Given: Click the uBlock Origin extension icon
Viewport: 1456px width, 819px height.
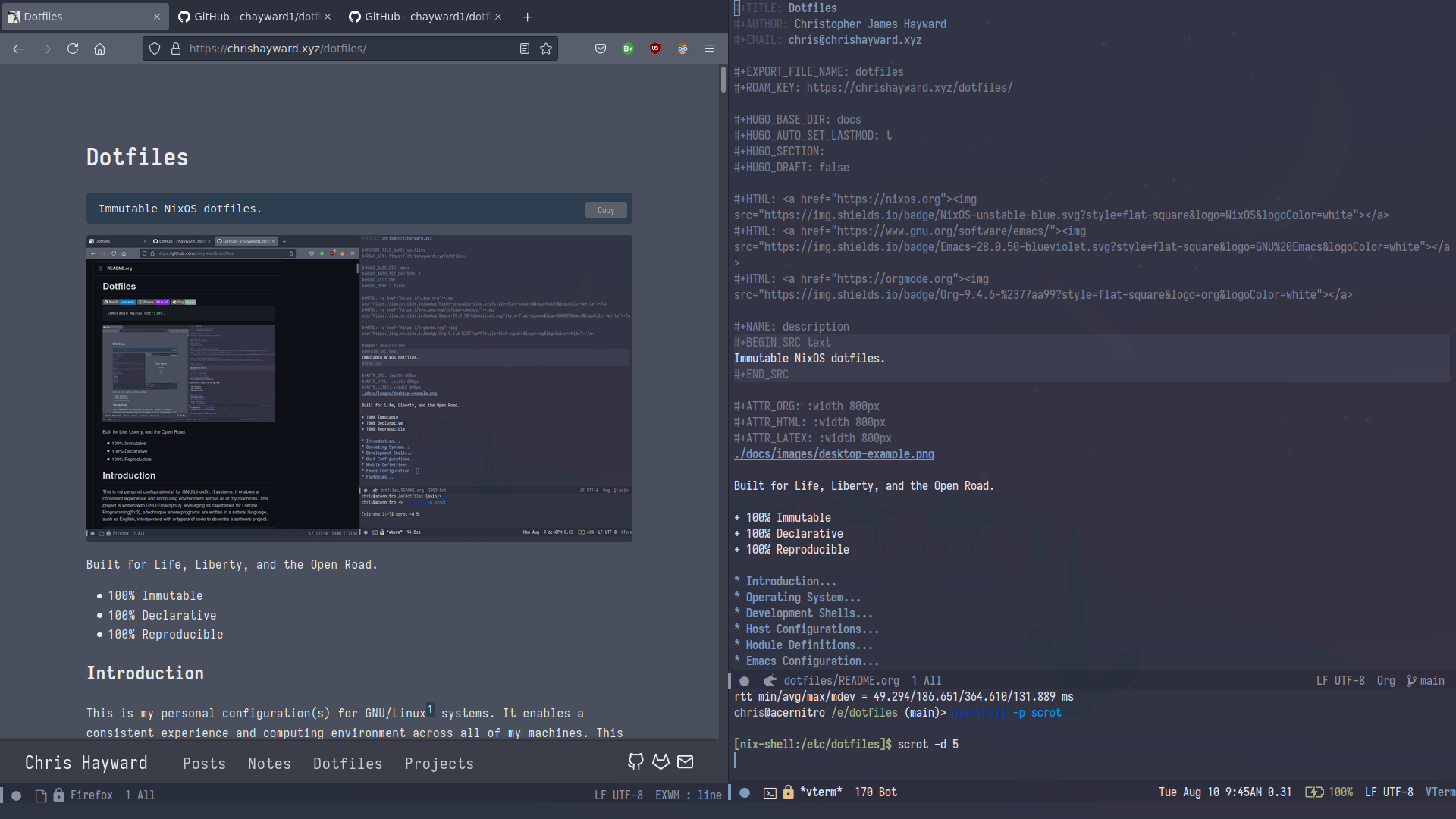Looking at the screenshot, I should pos(655,48).
